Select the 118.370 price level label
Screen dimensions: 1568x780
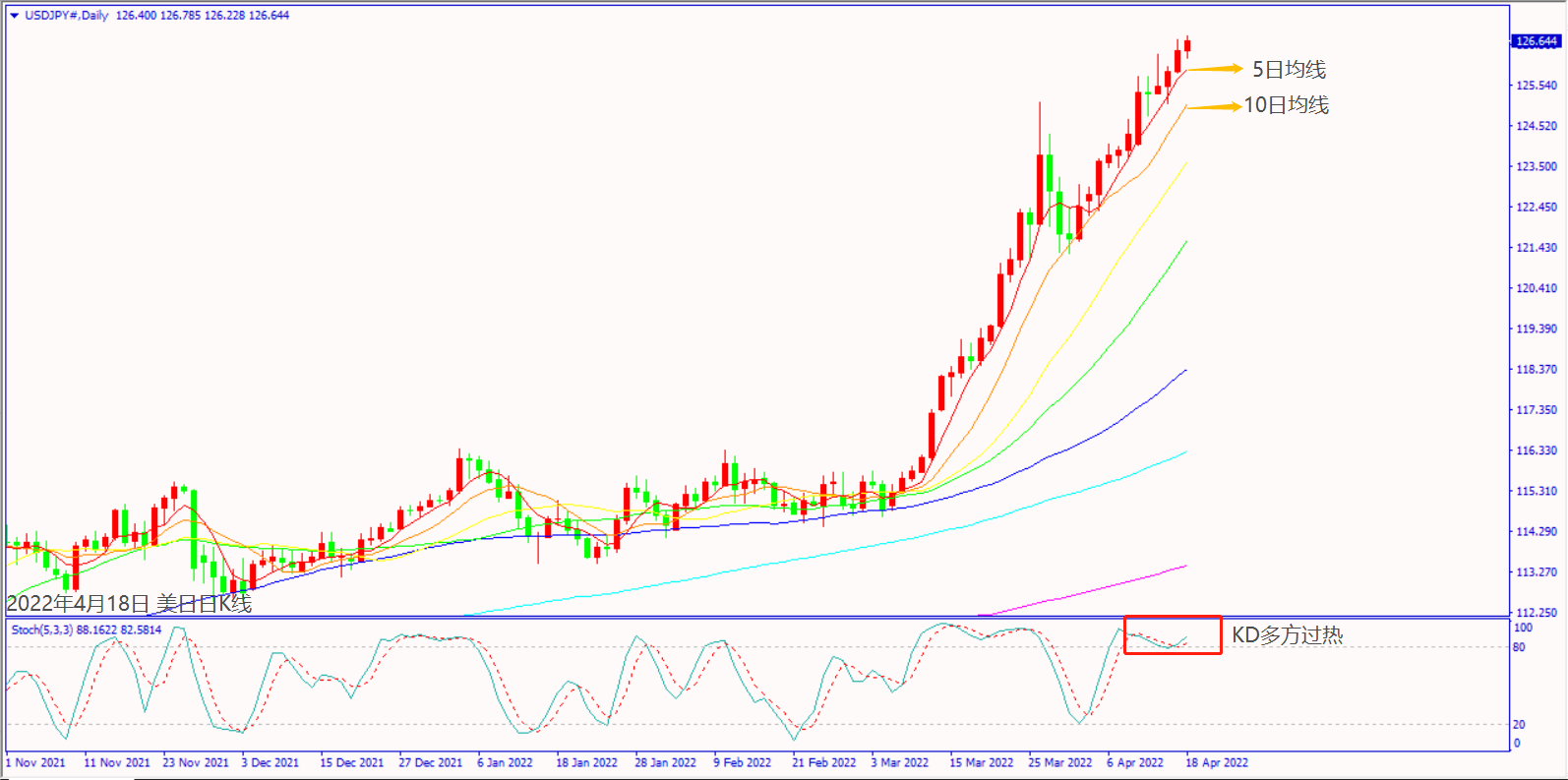[x=1537, y=369]
